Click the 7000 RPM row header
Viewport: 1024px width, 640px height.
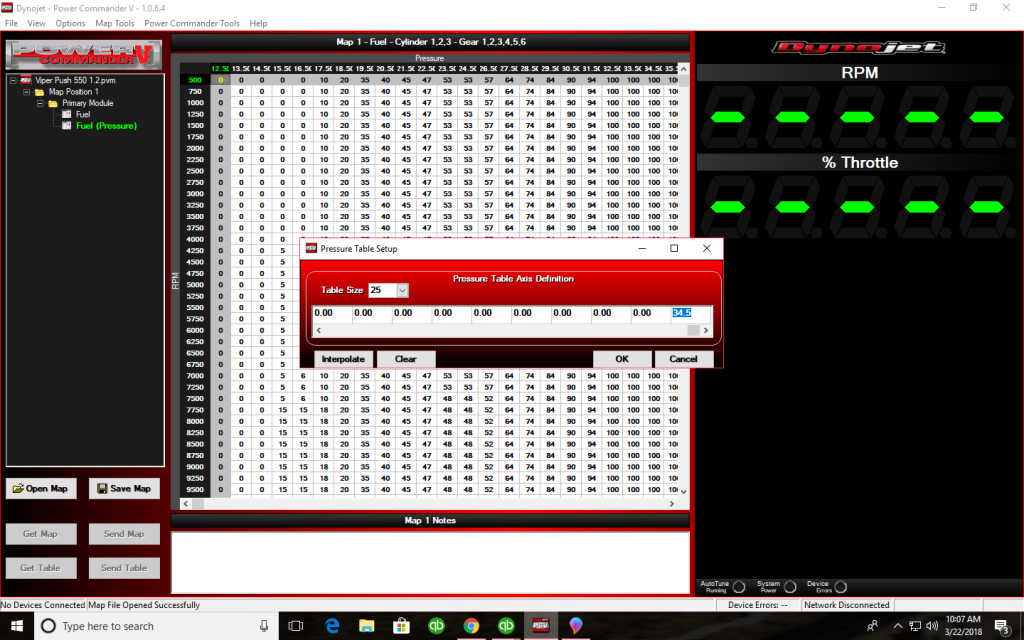pyautogui.click(x=195, y=376)
